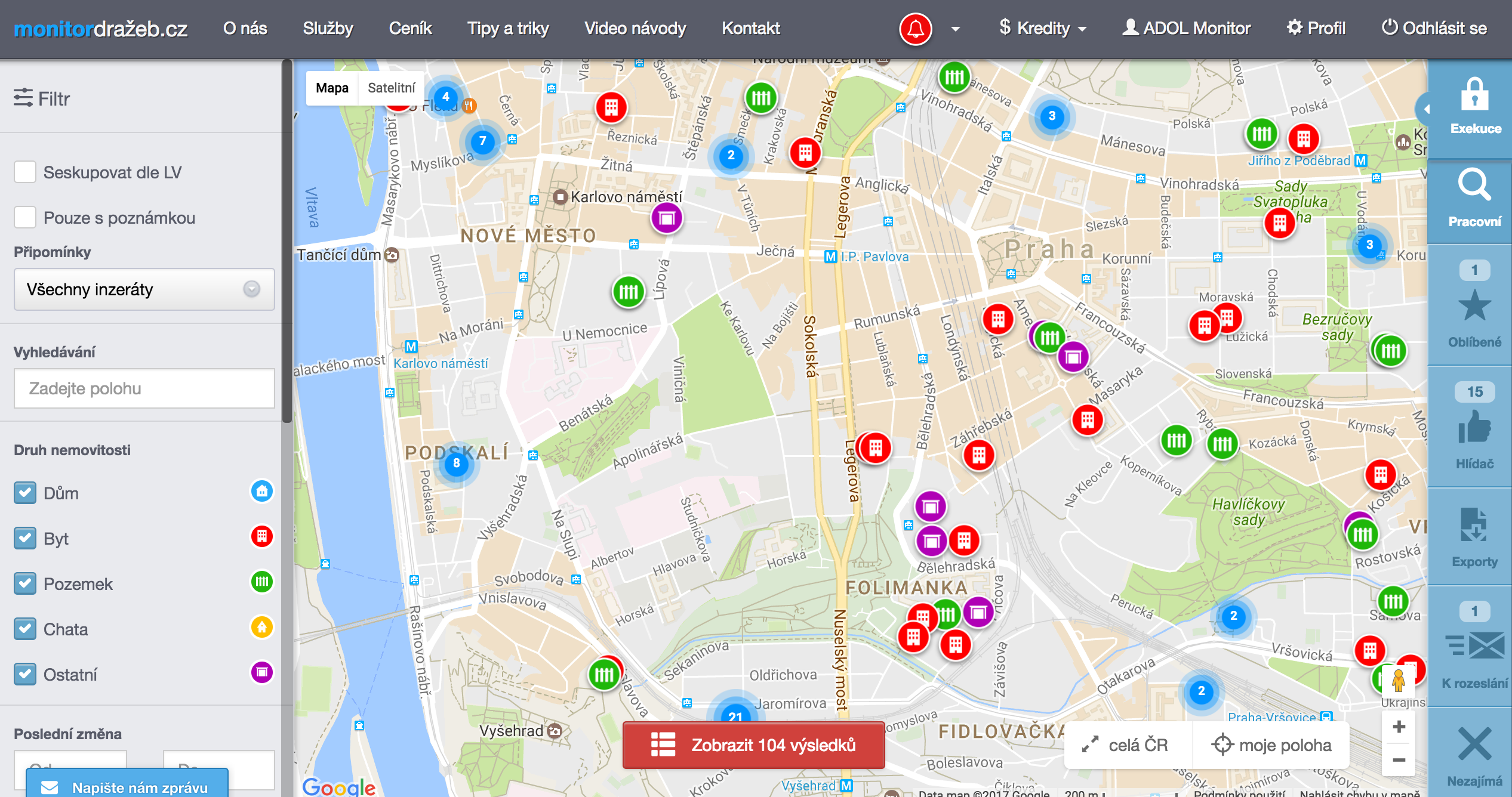Click the celá ČR button
The height and width of the screenshot is (797, 1512).
(x=1128, y=745)
